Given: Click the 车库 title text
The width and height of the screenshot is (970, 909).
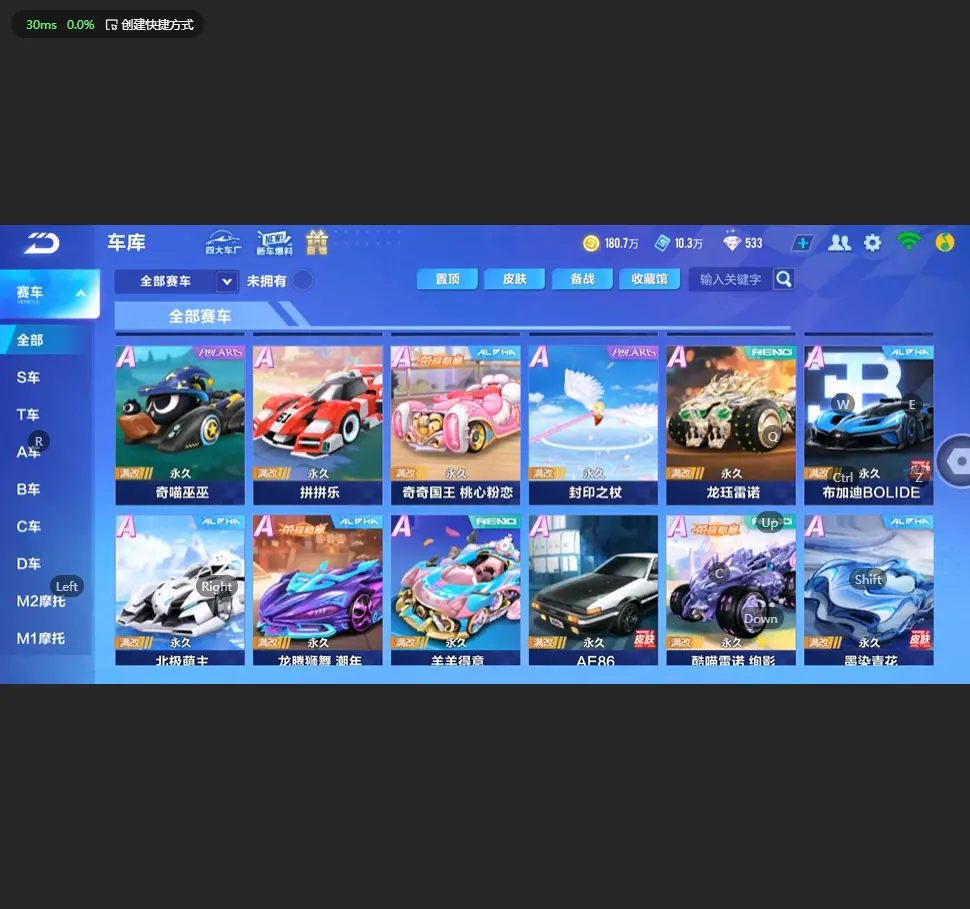Looking at the screenshot, I should (126, 243).
